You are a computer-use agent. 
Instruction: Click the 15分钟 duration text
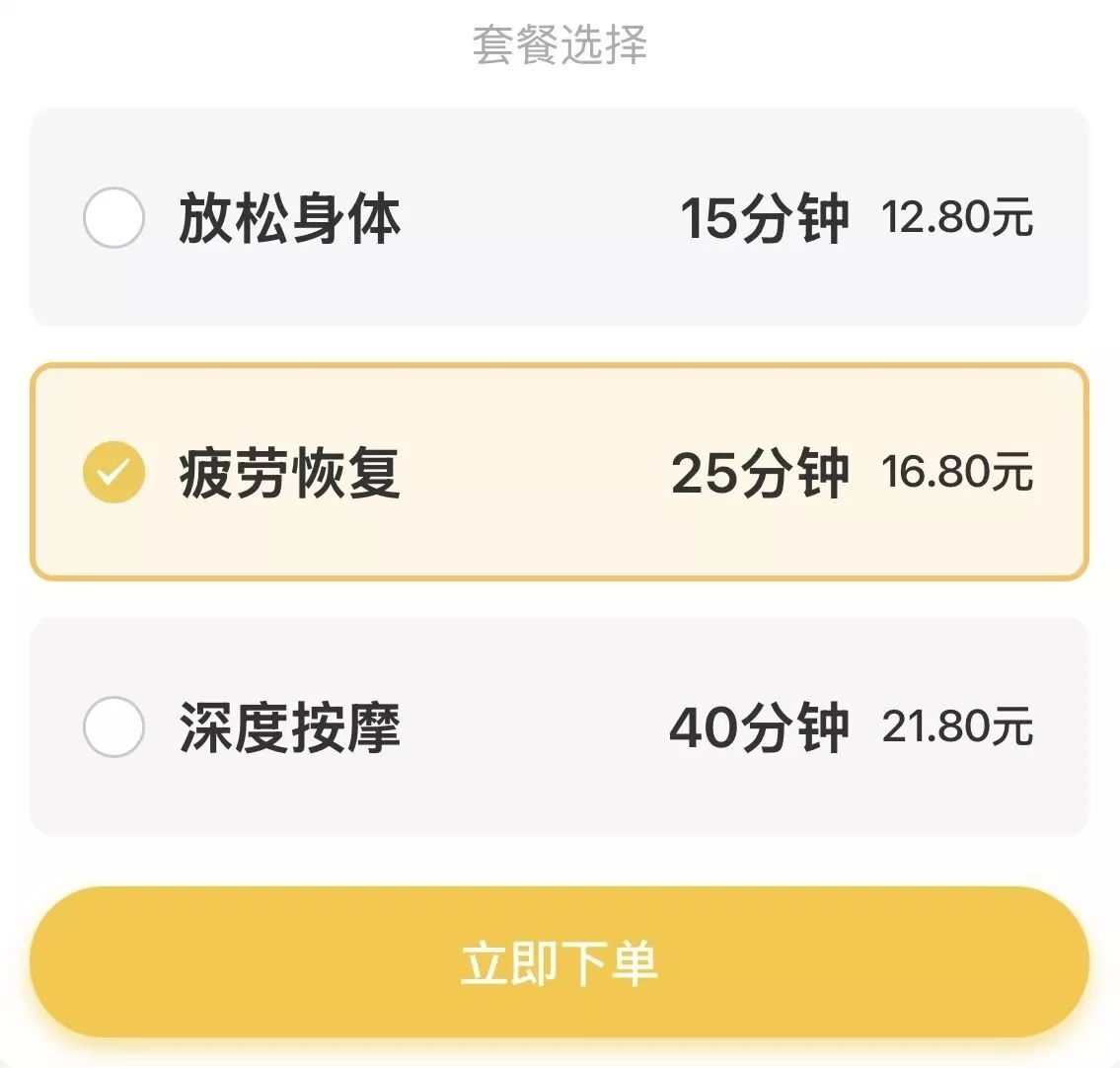pyautogui.click(x=764, y=218)
